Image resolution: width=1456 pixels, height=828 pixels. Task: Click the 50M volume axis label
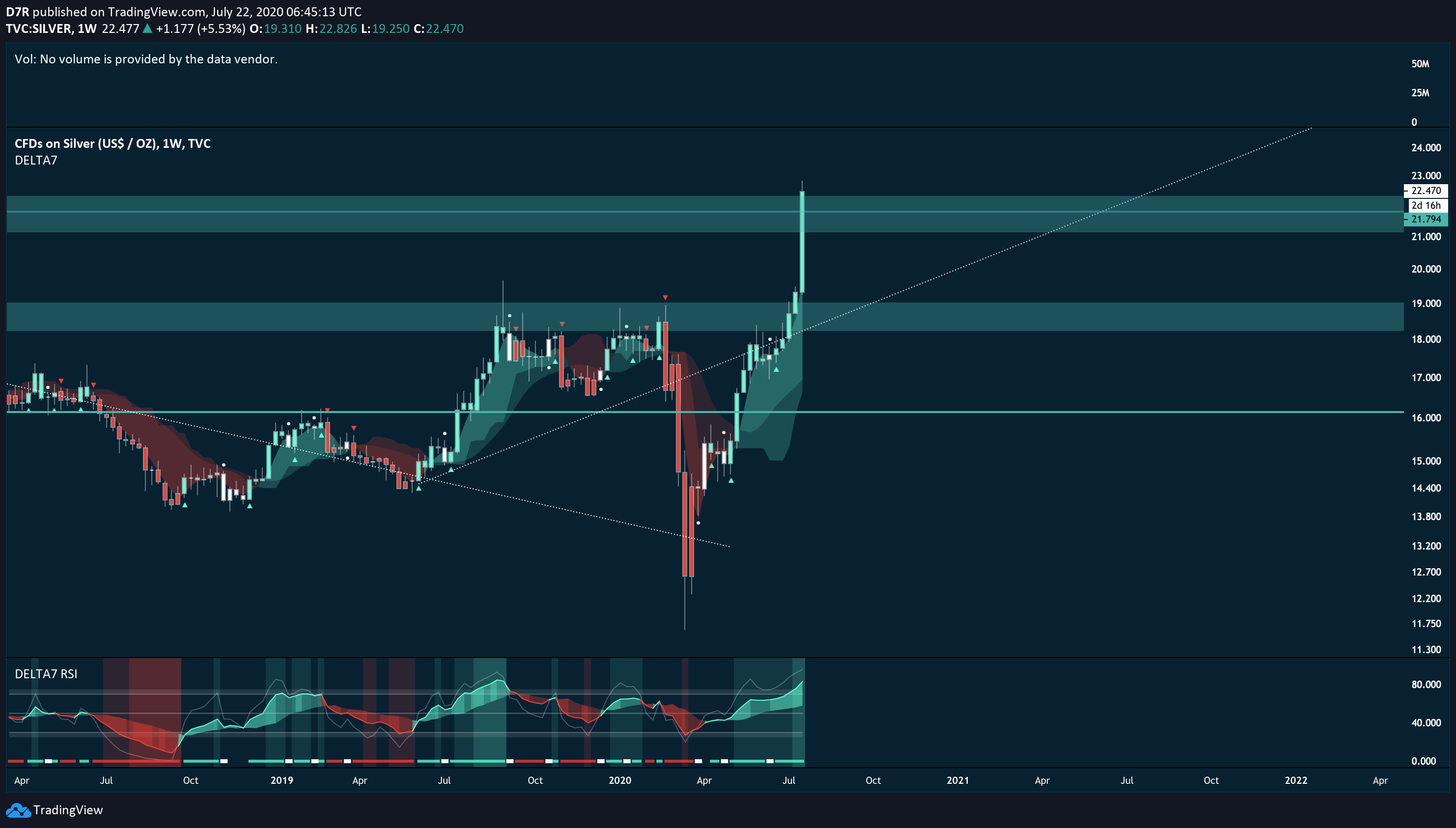tap(1420, 64)
